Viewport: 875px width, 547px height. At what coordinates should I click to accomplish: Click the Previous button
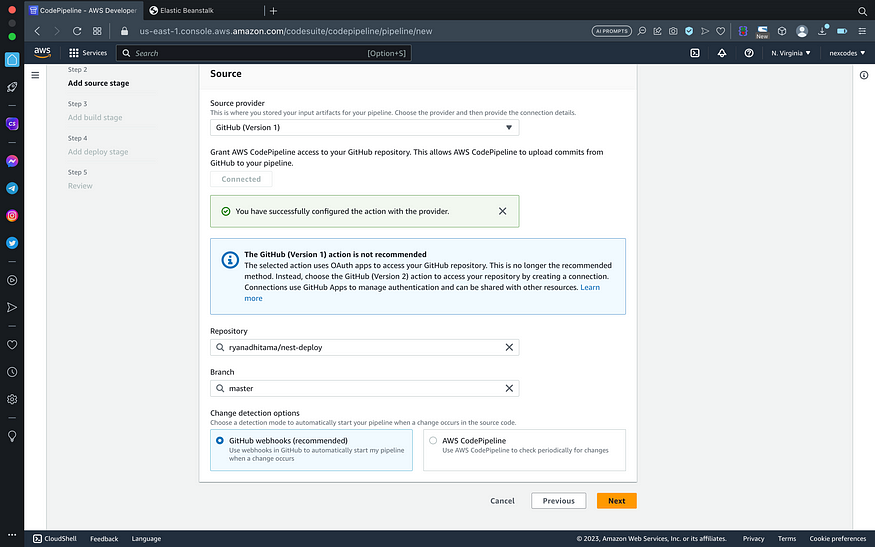[x=559, y=501]
